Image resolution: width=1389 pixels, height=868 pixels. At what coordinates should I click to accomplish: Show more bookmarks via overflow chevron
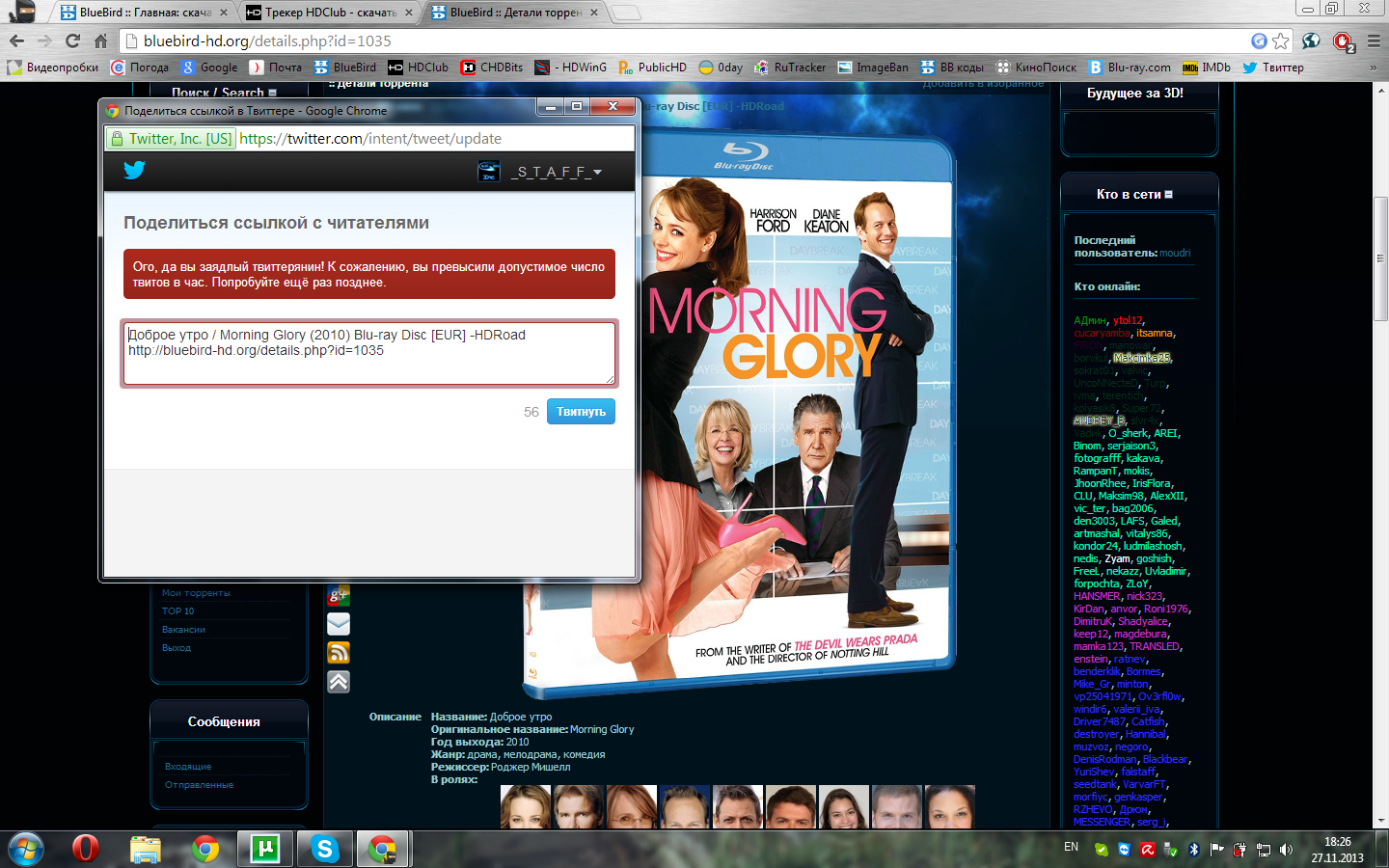point(1374,68)
